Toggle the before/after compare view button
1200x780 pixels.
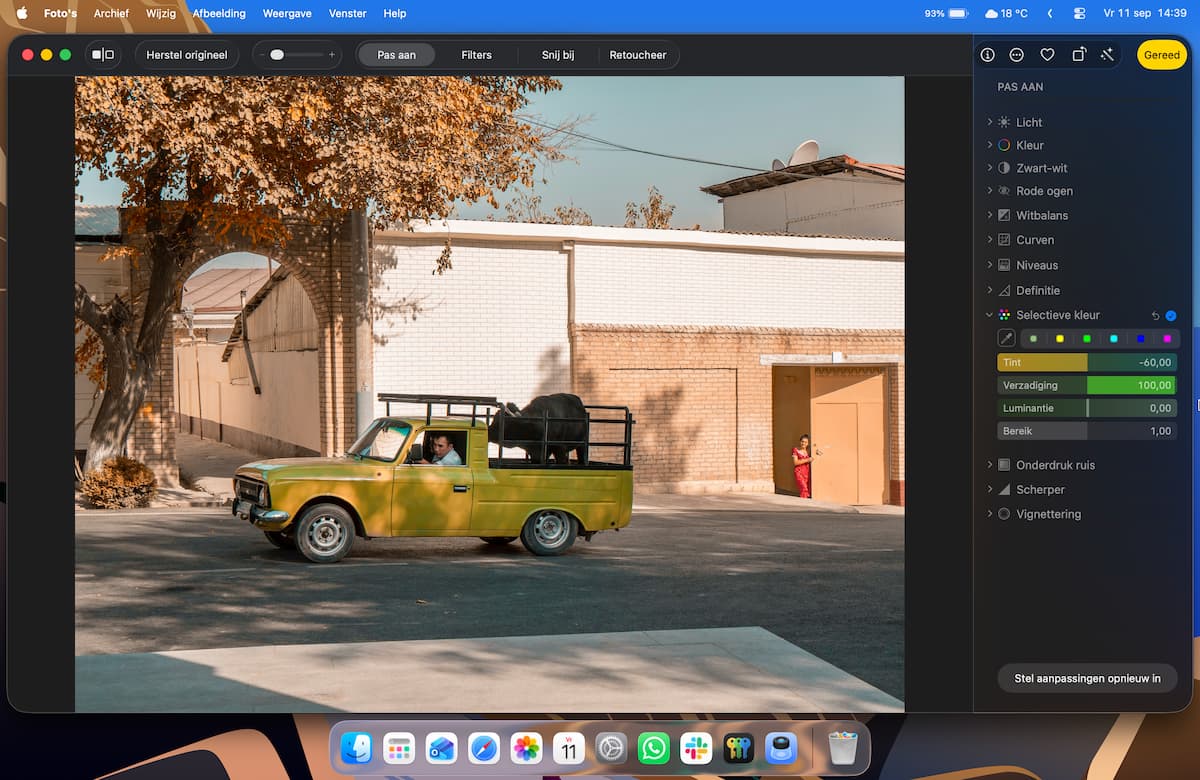[x=103, y=55]
